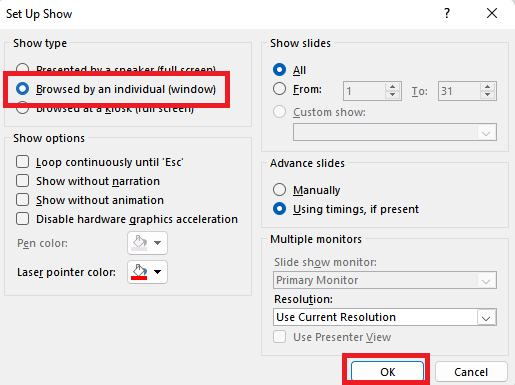
Task: Enable Loop continuously until 'Esc' checkbox
Action: [22, 162]
